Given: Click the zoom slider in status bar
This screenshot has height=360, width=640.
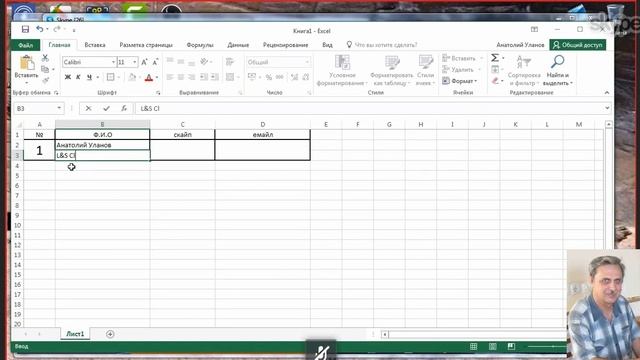Looking at the screenshot, I should [547, 347].
